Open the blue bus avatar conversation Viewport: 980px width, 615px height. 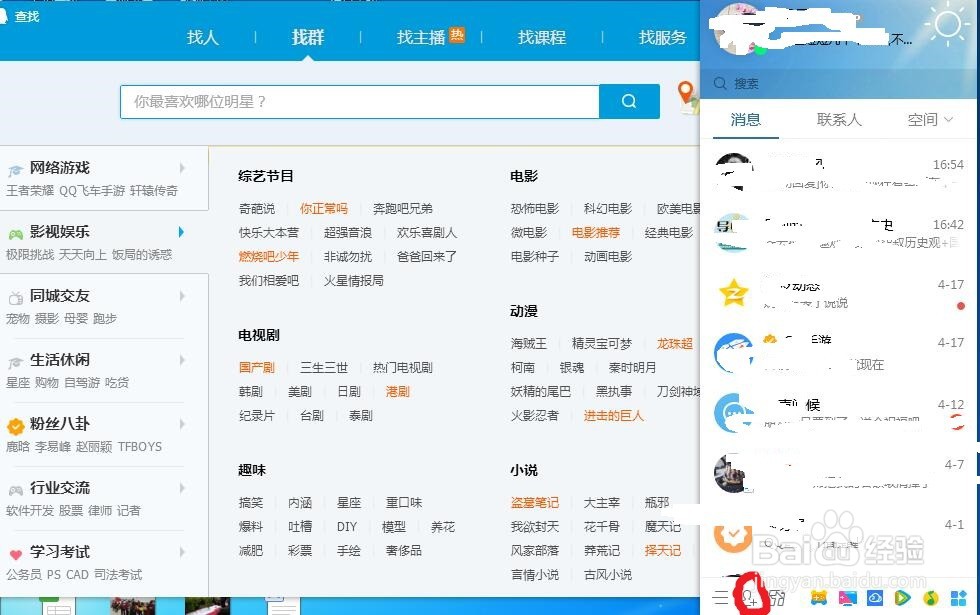734,412
